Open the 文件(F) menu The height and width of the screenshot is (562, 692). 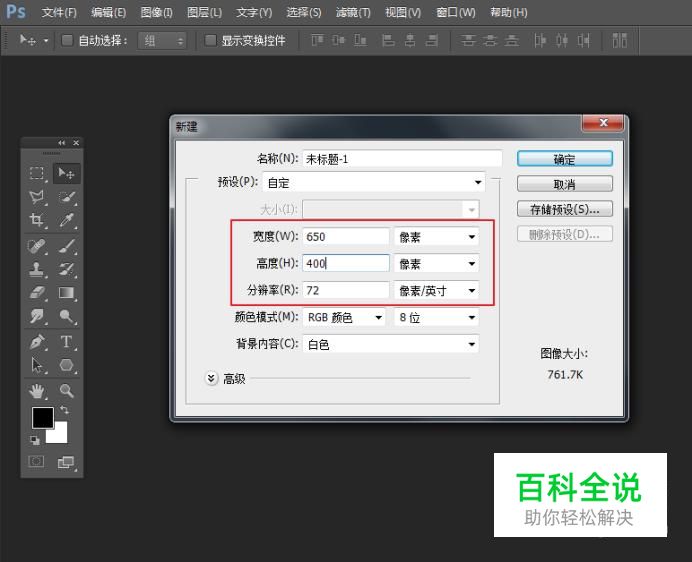(59, 12)
